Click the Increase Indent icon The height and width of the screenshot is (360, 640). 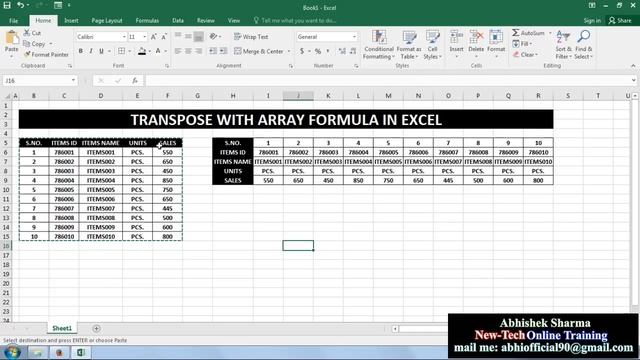click(x=223, y=51)
